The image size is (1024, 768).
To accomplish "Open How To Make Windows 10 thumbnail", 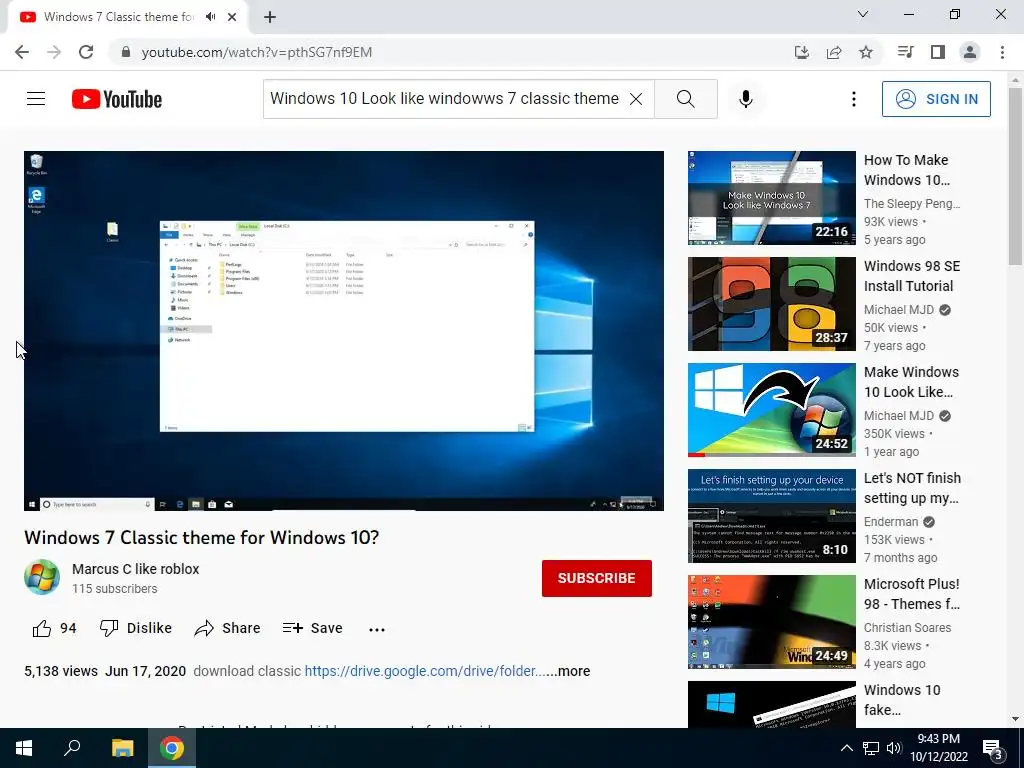I will (771, 198).
